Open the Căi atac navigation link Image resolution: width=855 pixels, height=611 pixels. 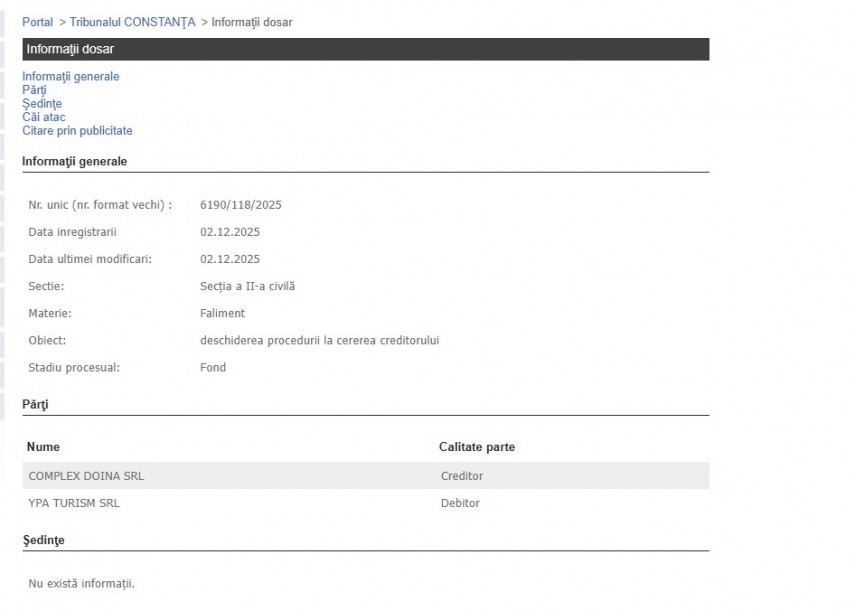44,117
